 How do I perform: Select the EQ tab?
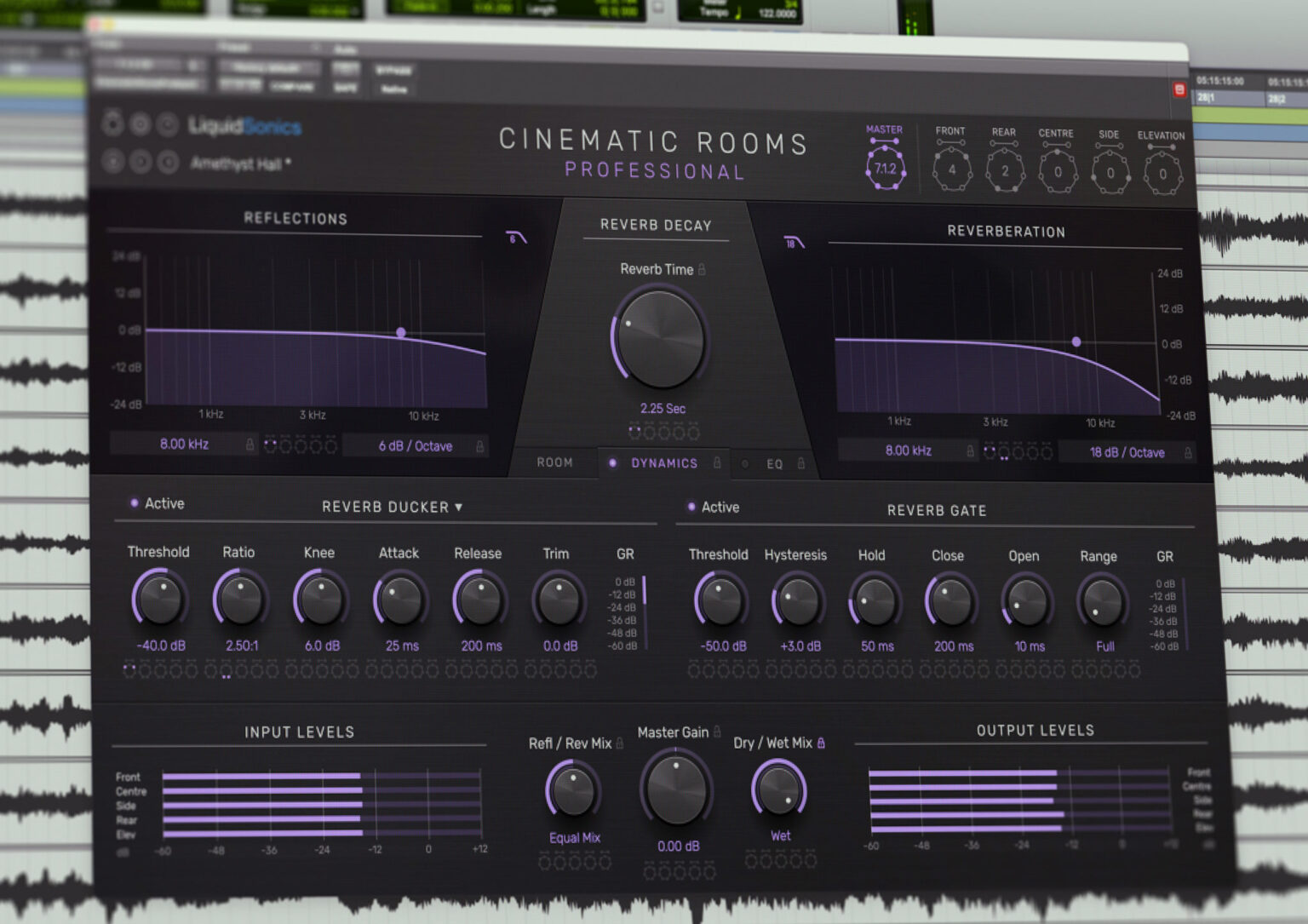pos(774,464)
